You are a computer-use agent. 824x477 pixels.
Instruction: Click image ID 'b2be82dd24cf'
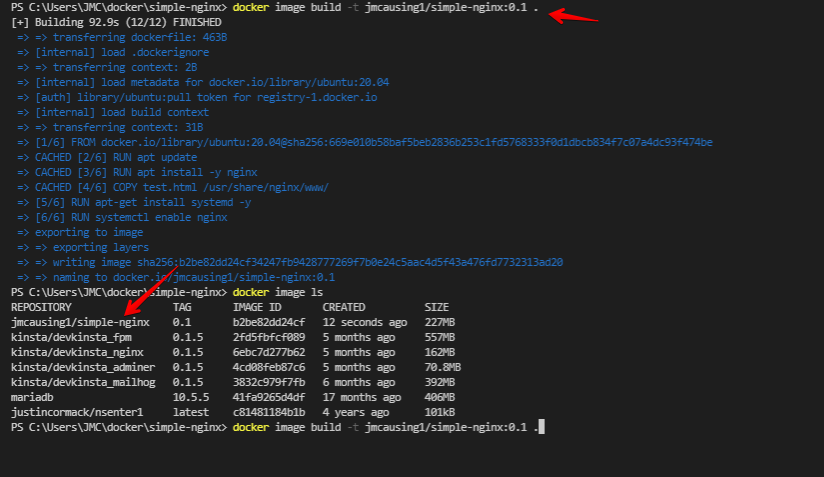269,322
